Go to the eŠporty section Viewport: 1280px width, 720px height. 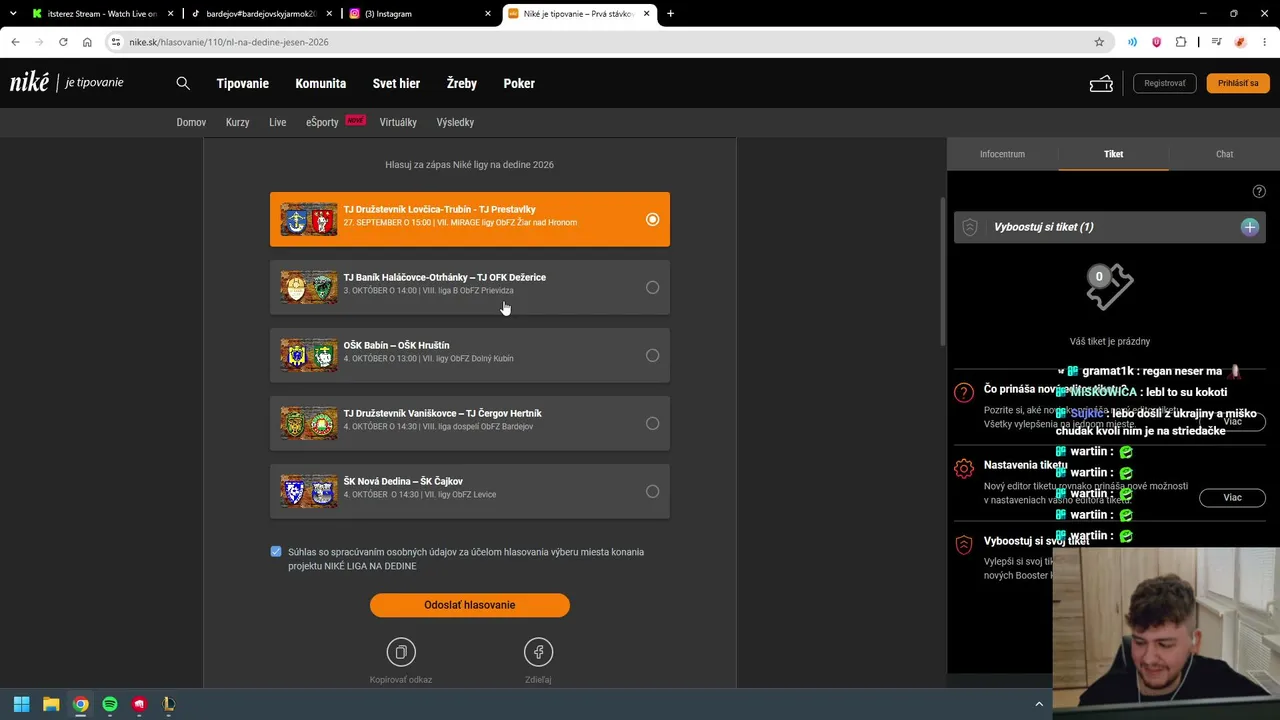[x=322, y=122]
